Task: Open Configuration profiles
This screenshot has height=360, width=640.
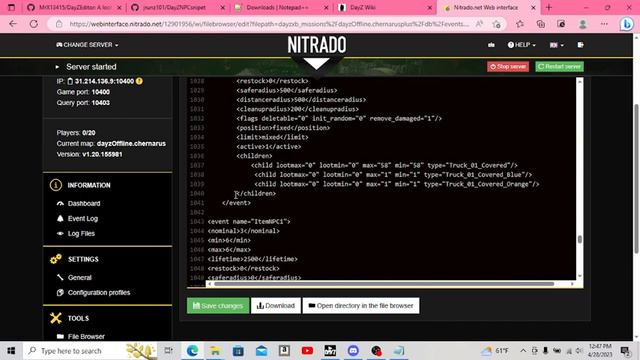Action: pos(99,293)
